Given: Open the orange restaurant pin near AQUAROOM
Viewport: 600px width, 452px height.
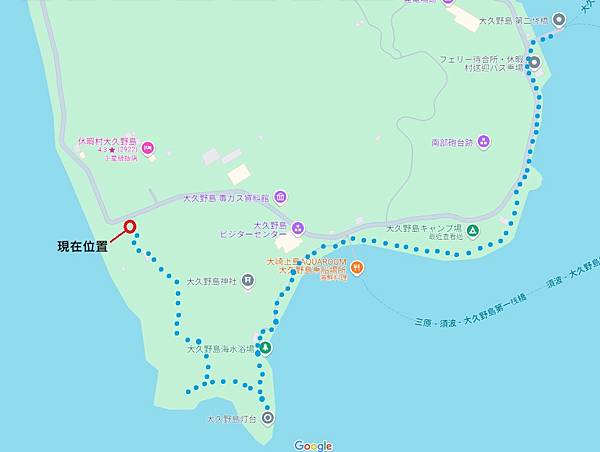Looking at the screenshot, I should (356, 267).
